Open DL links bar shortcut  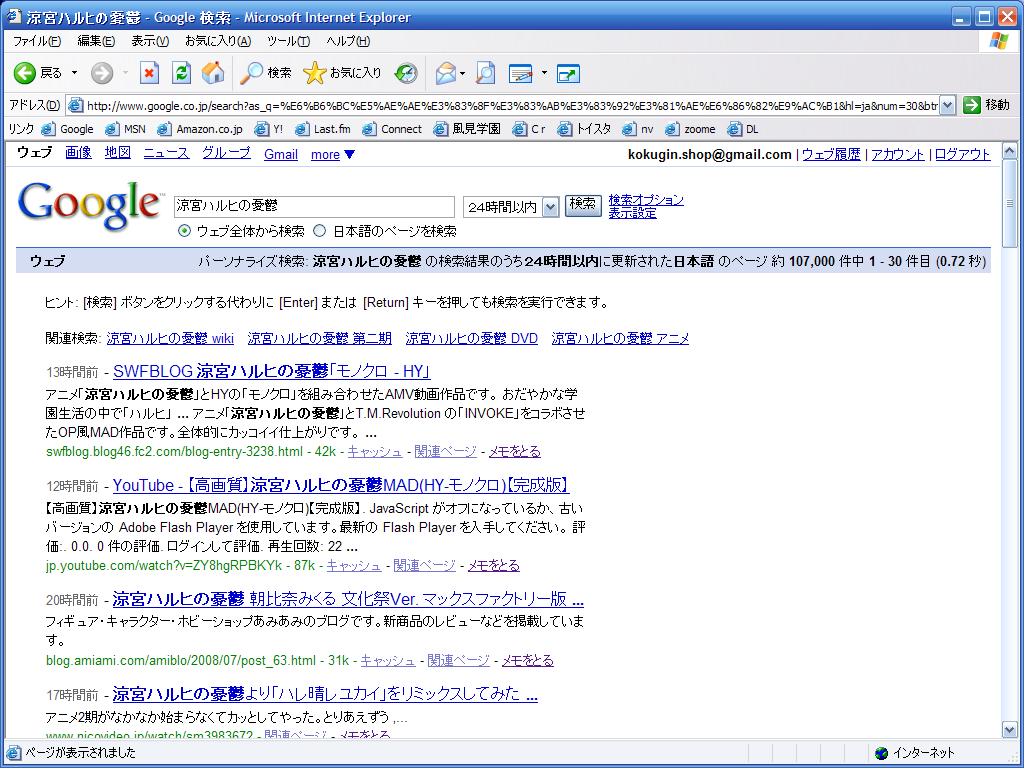pos(743,129)
